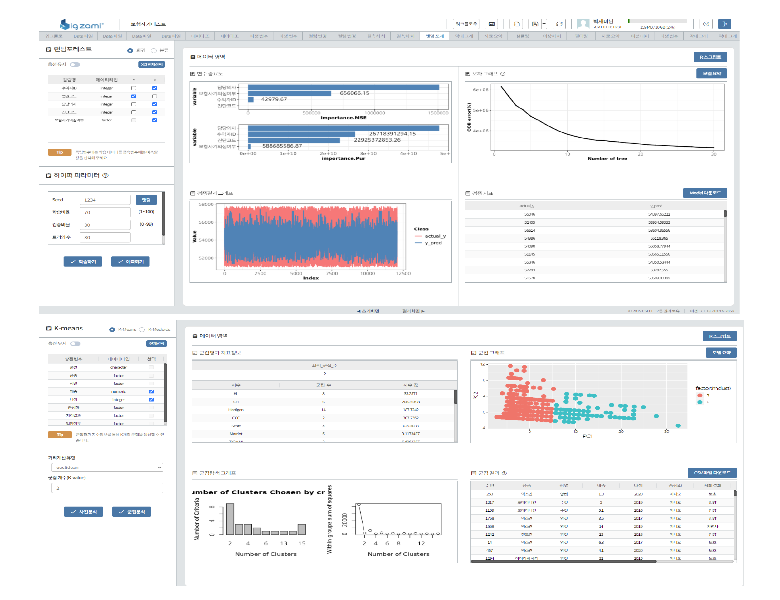Click the blue button next to Seed field
780x600 pixels.
(145, 199)
